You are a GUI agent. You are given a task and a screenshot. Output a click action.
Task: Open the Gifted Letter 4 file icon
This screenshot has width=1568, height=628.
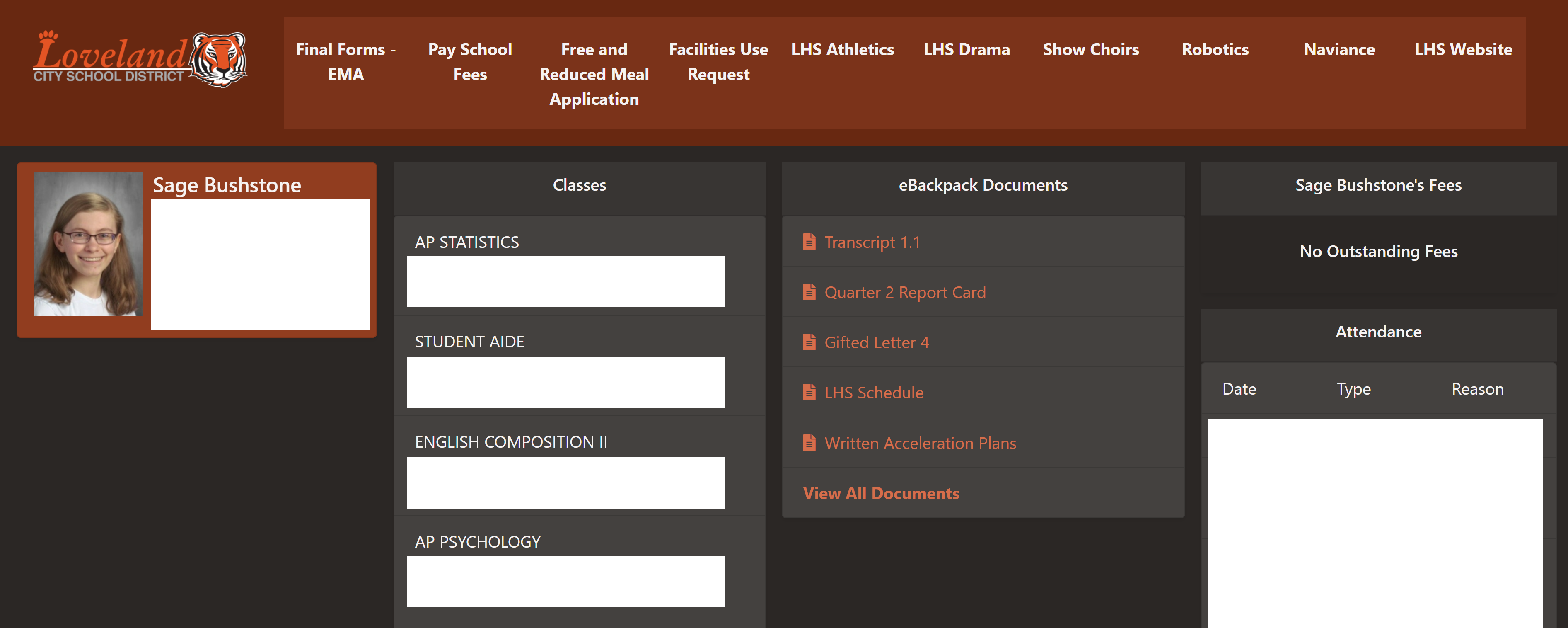coord(809,342)
